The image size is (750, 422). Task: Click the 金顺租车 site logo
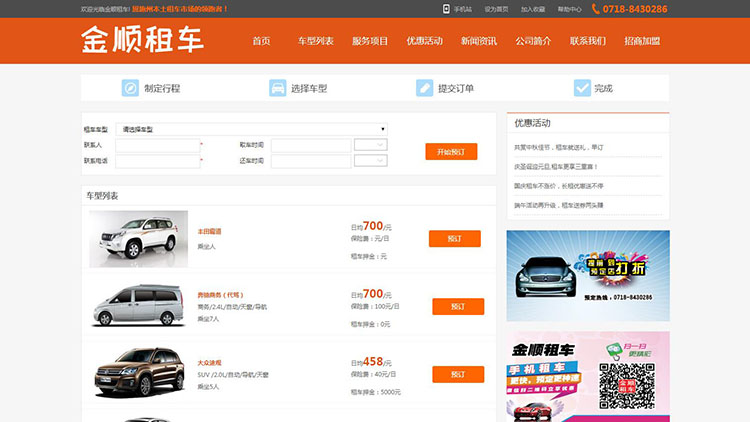[x=142, y=40]
